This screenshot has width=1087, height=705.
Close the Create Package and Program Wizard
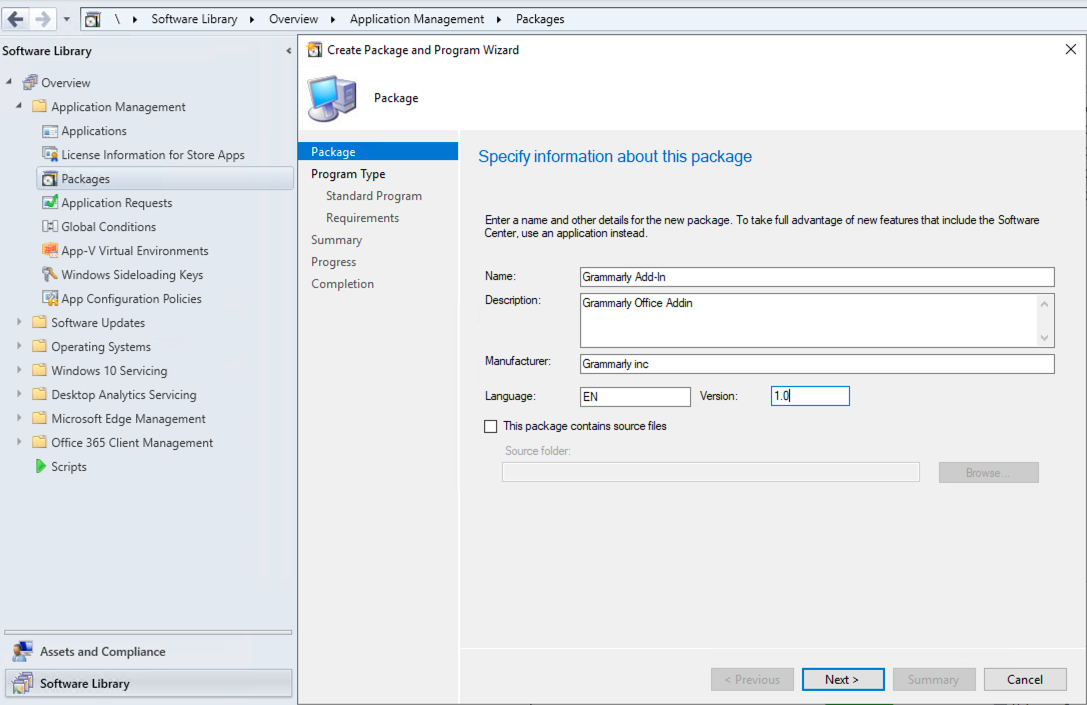click(1070, 49)
